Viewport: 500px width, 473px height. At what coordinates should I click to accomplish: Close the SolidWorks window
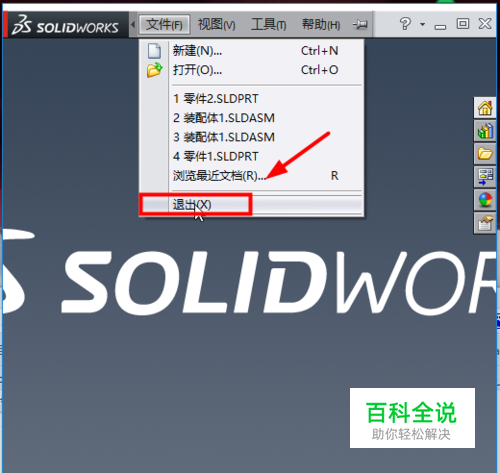click(485, 24)
